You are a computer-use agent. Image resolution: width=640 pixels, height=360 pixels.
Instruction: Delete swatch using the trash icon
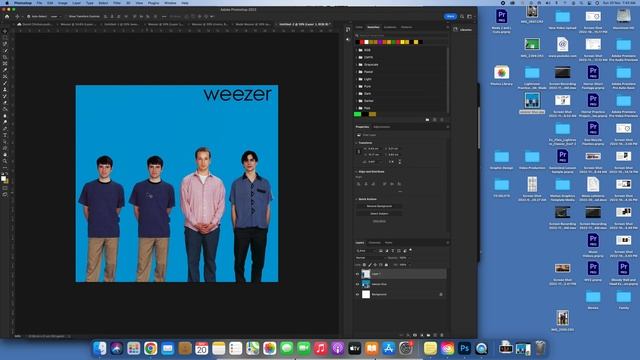442,120
